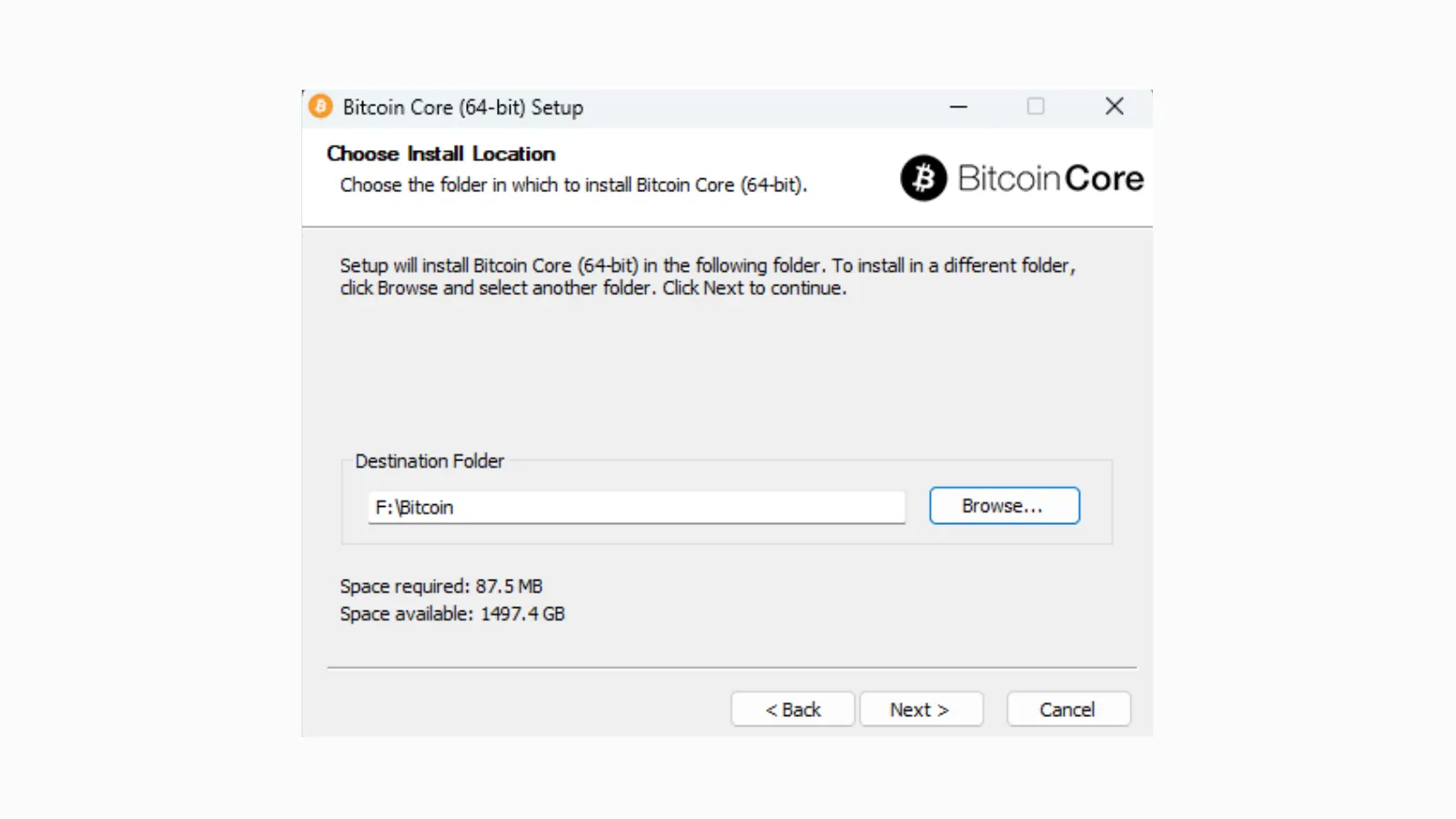Open the Browse... folder picker

click(1004, 506)
